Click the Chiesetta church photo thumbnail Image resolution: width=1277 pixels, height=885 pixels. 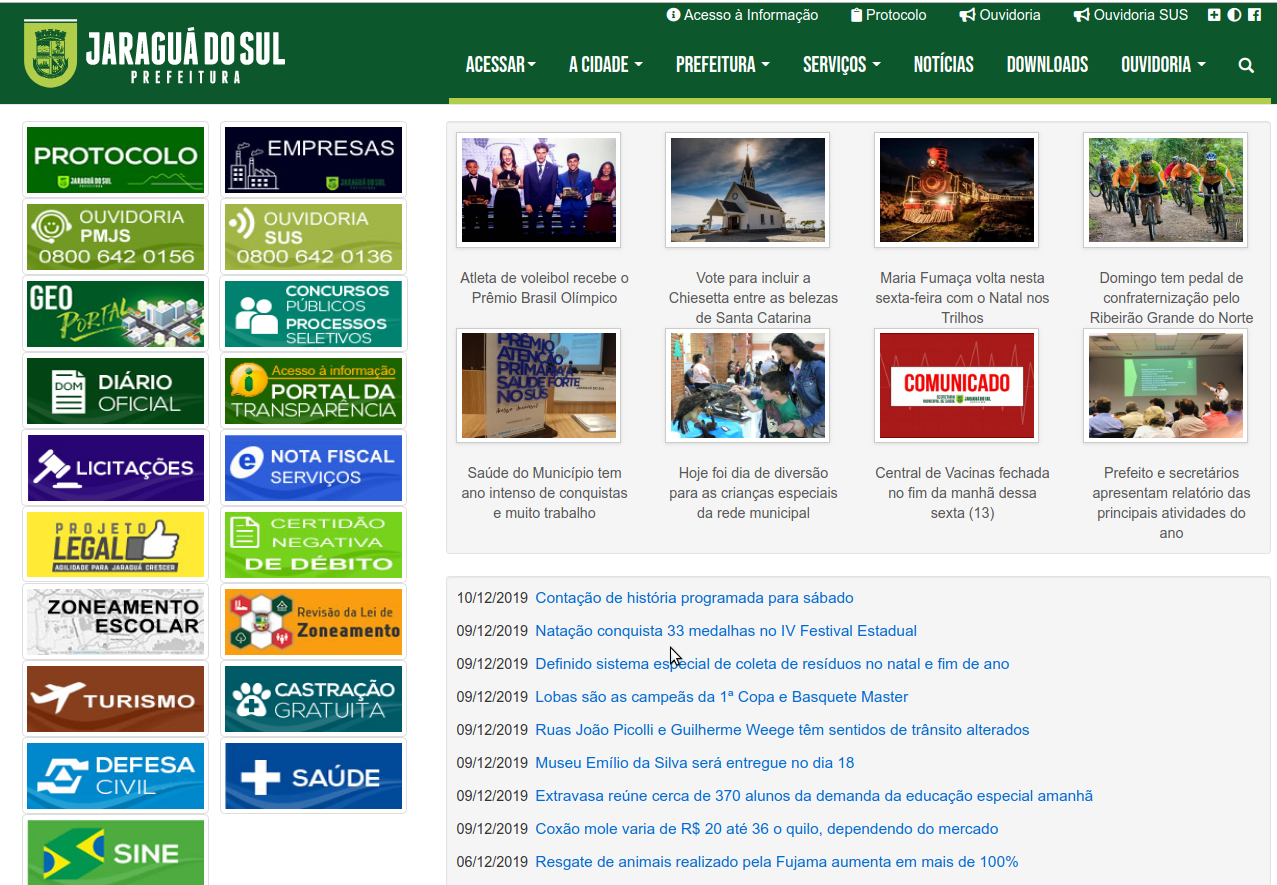[x=748, y=190]
